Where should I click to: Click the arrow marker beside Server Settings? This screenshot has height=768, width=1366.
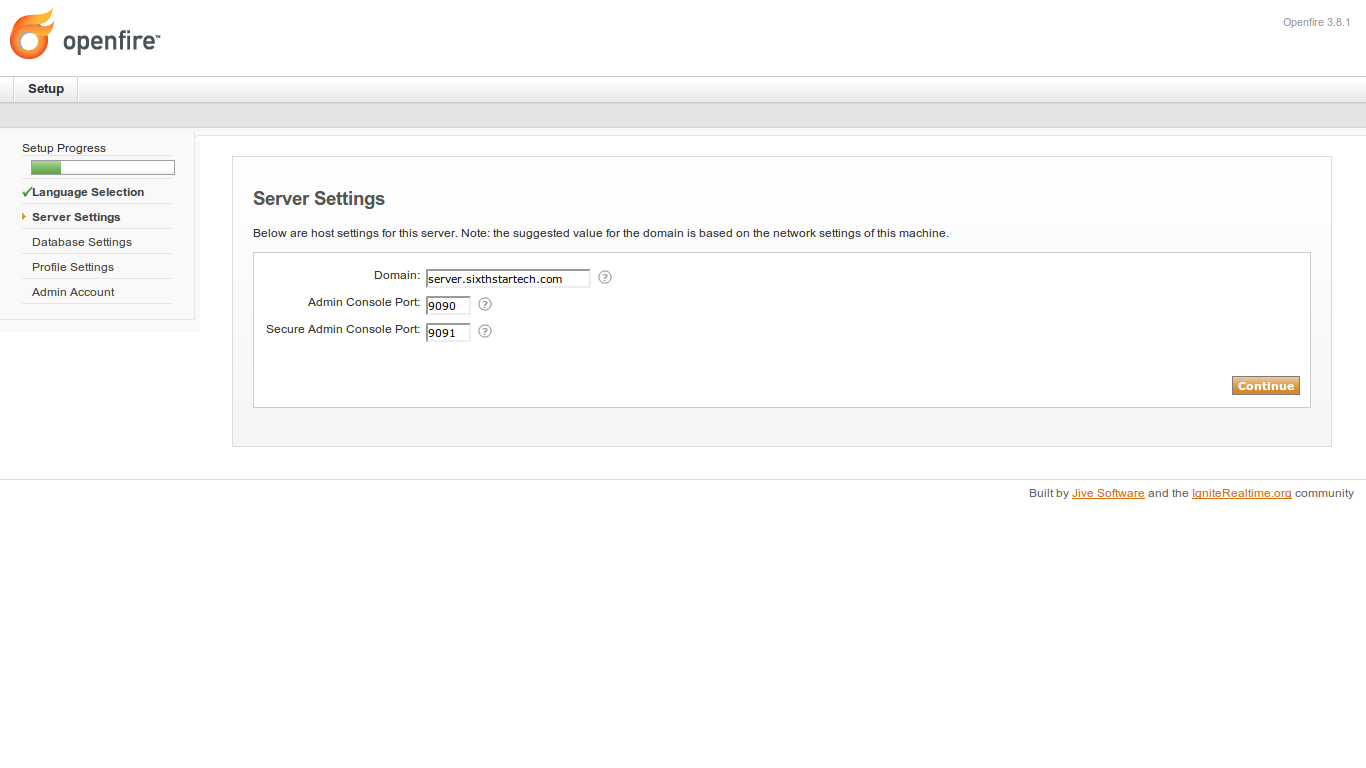pyautogui.click(x=24, y=216)
